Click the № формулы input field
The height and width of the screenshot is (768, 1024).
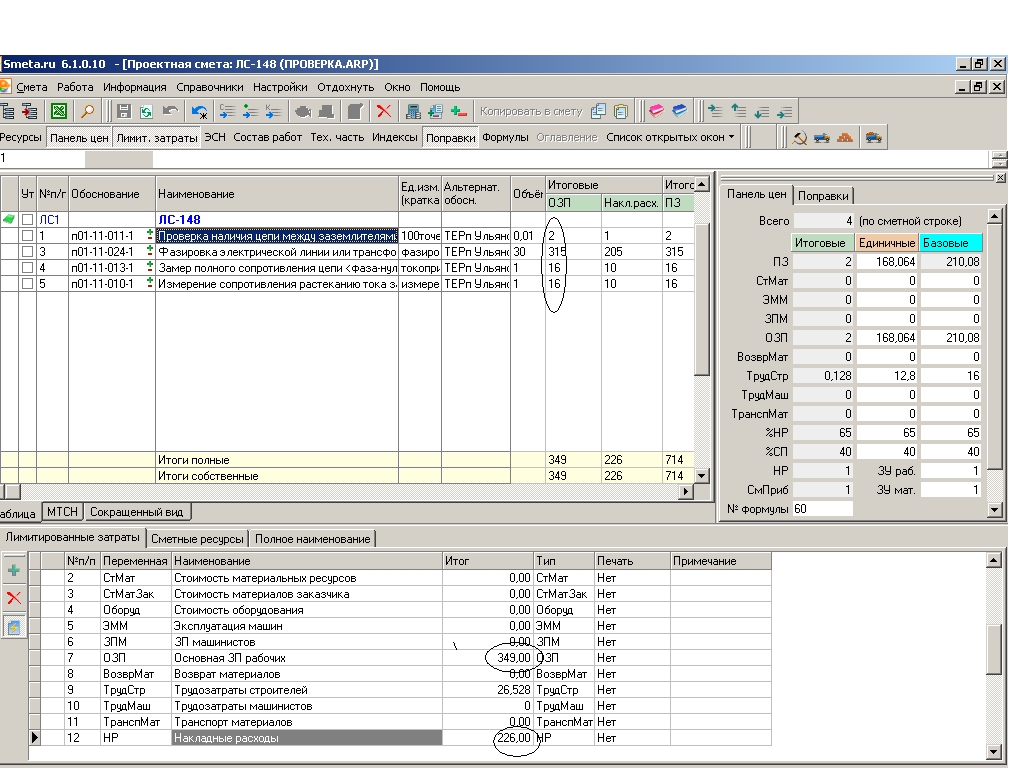coord(822,509)
